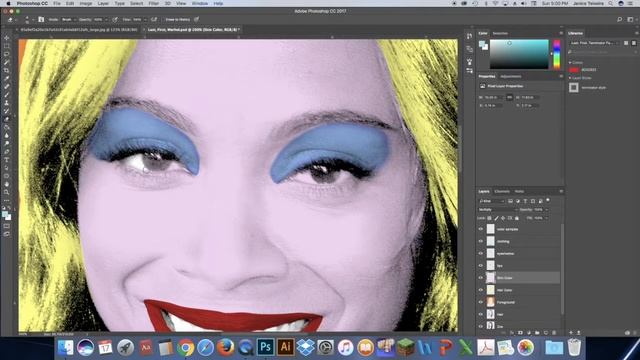
Task: Click the foreground/background color swatches in toolbar
Action: coord(7,216)
